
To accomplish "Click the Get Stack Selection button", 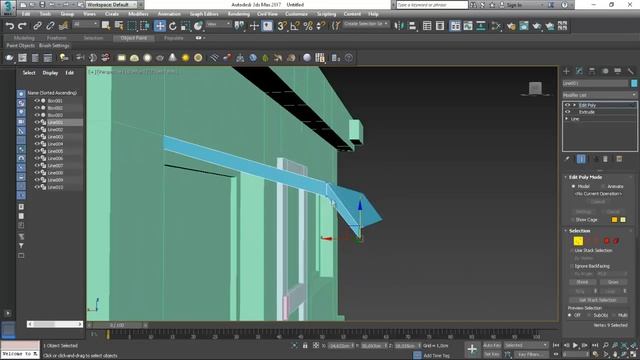I will [598, 300].
